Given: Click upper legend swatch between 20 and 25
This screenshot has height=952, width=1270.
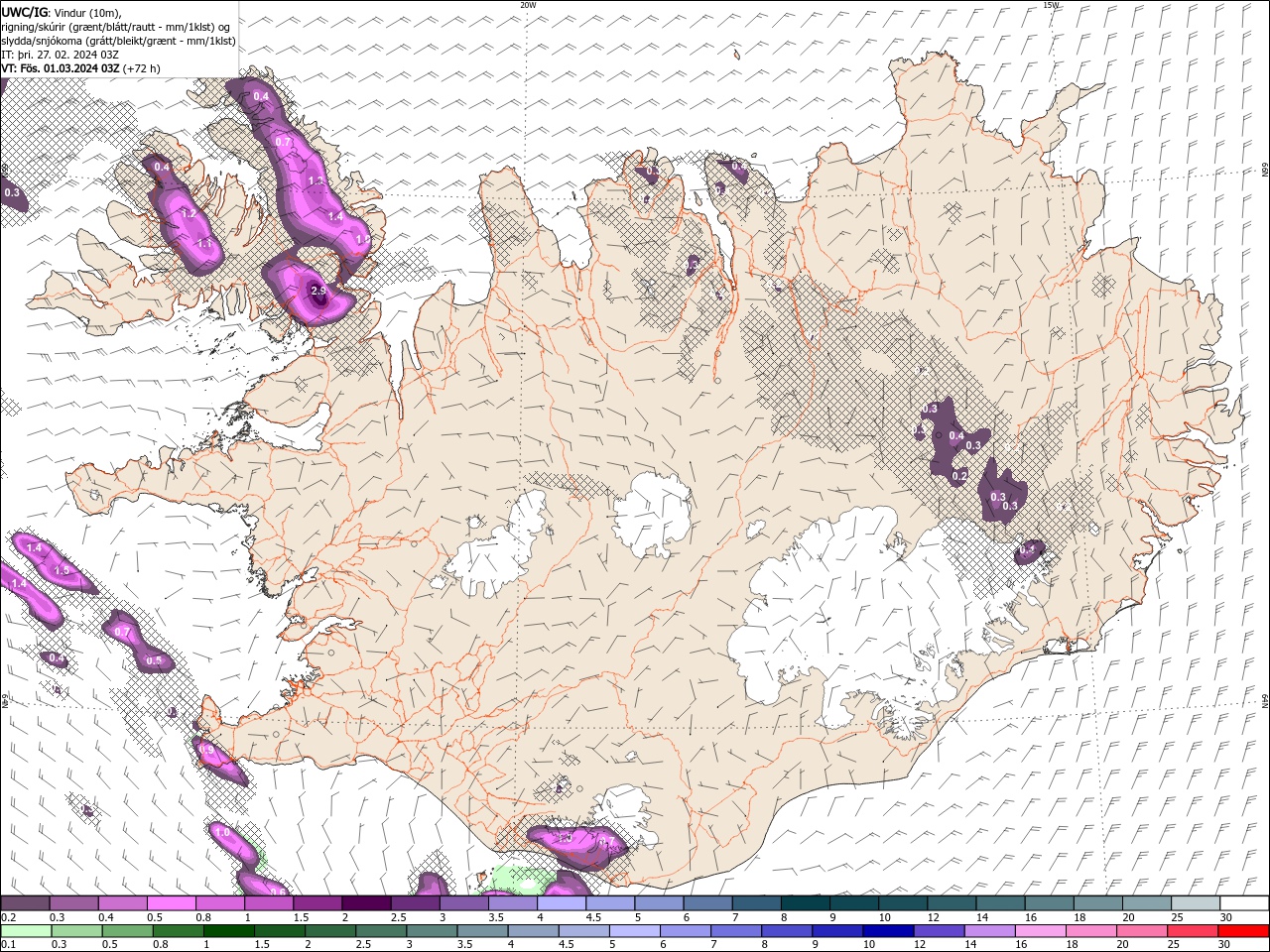Looking at the screenshot, I should (1145, 903).
